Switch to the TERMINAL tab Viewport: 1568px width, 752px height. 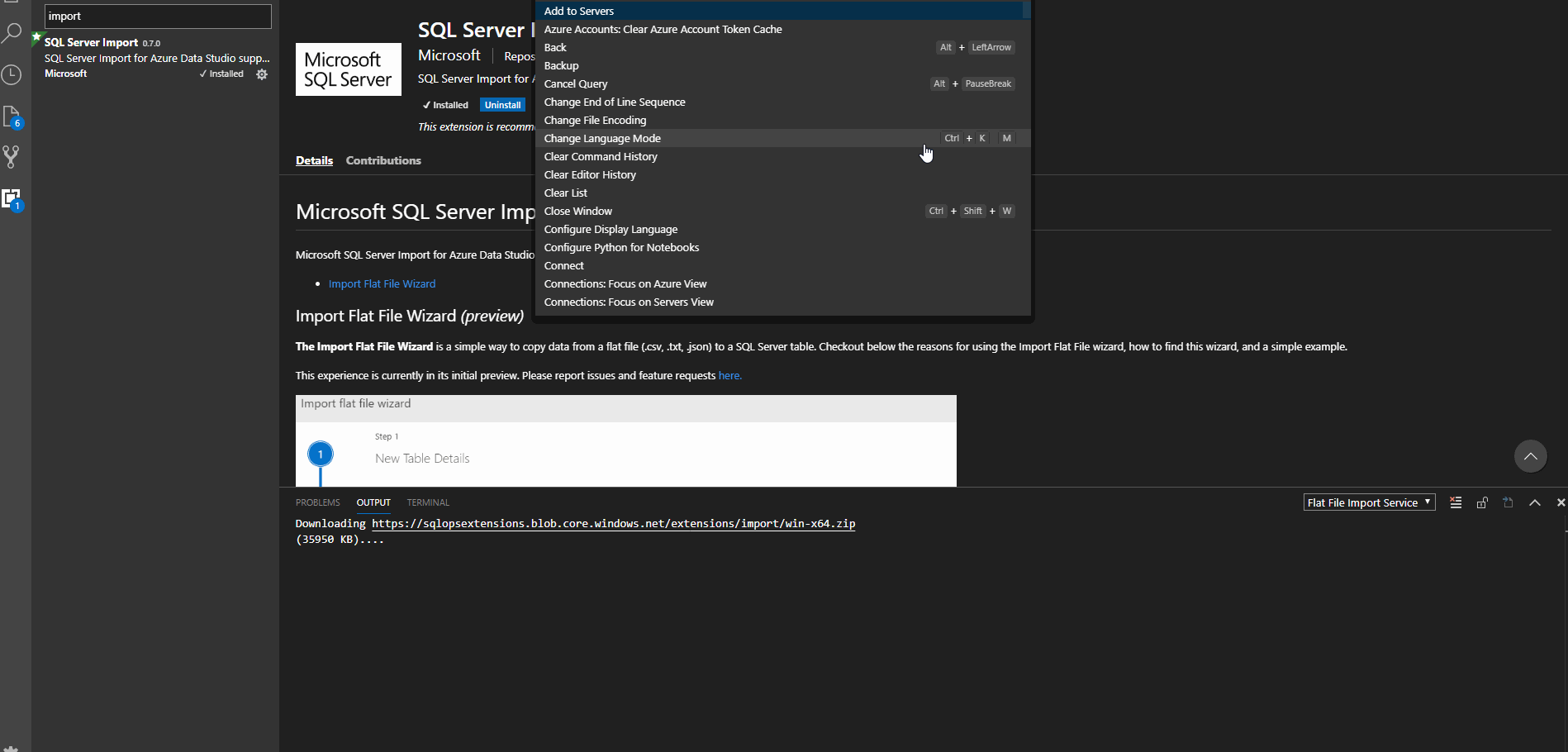(427, 502)
